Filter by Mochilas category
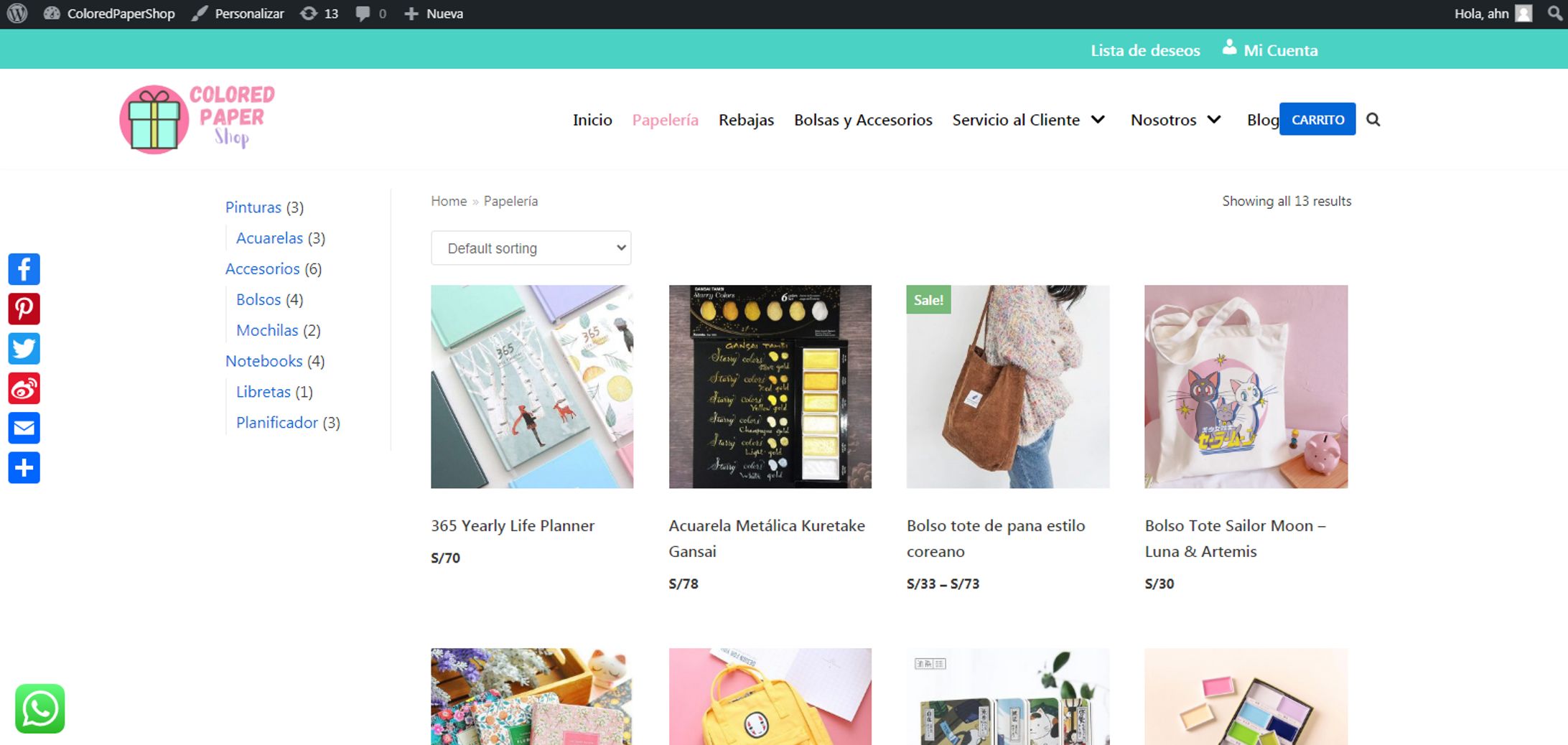Screen dimensions: 1568x745 tap(267, 330)
